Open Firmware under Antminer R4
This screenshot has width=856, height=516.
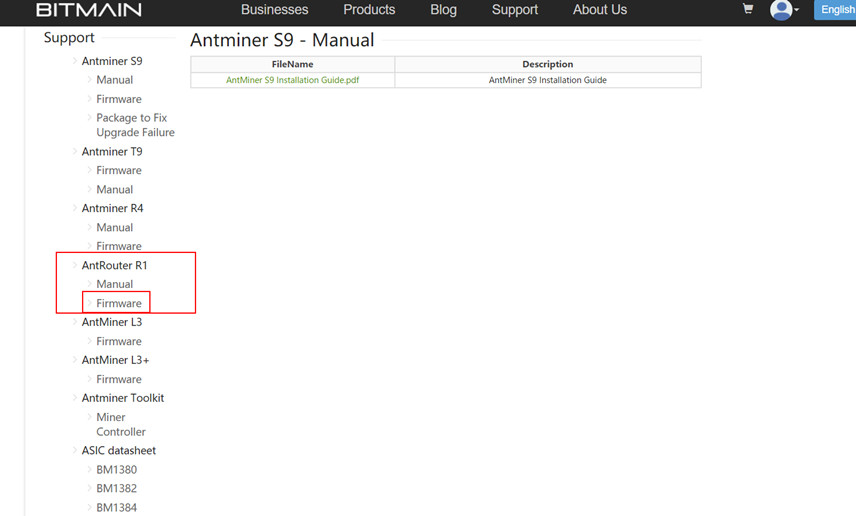coord(119,246)
